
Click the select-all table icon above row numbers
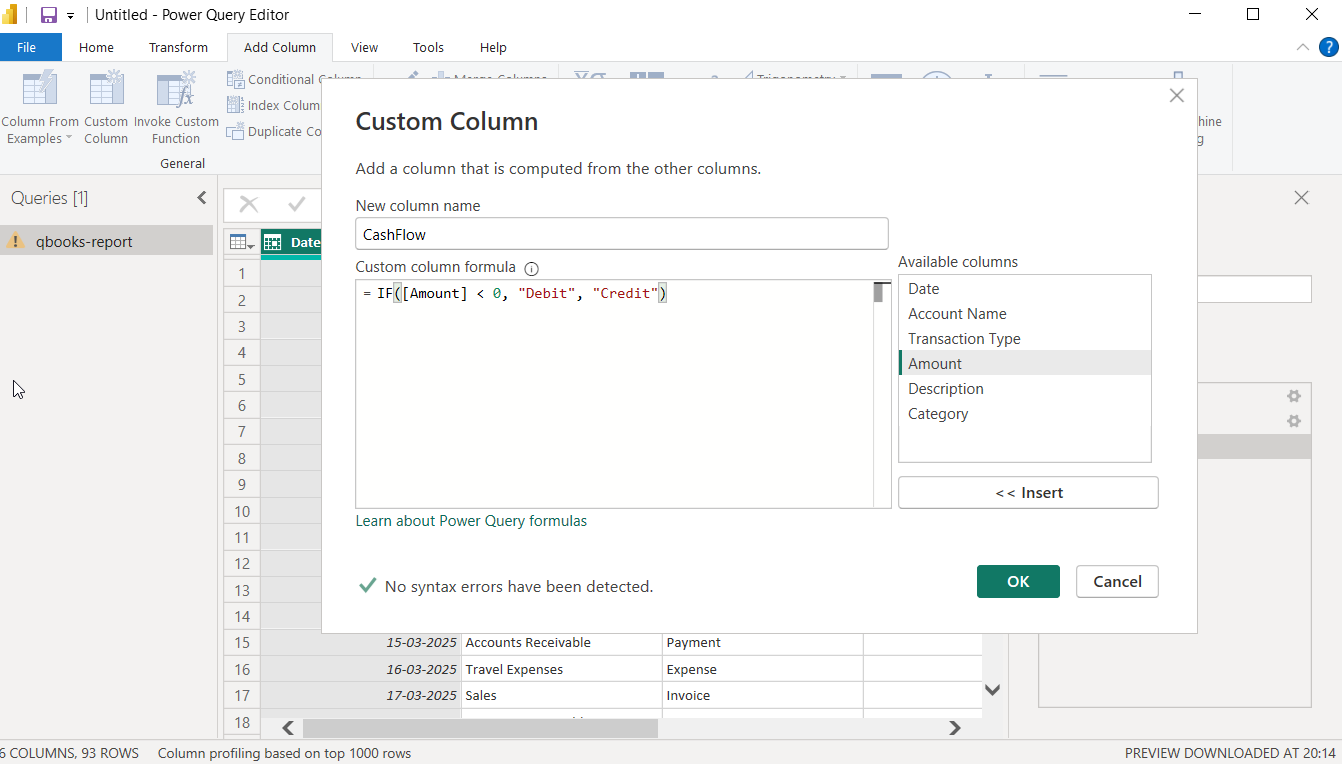pos(239,241)
